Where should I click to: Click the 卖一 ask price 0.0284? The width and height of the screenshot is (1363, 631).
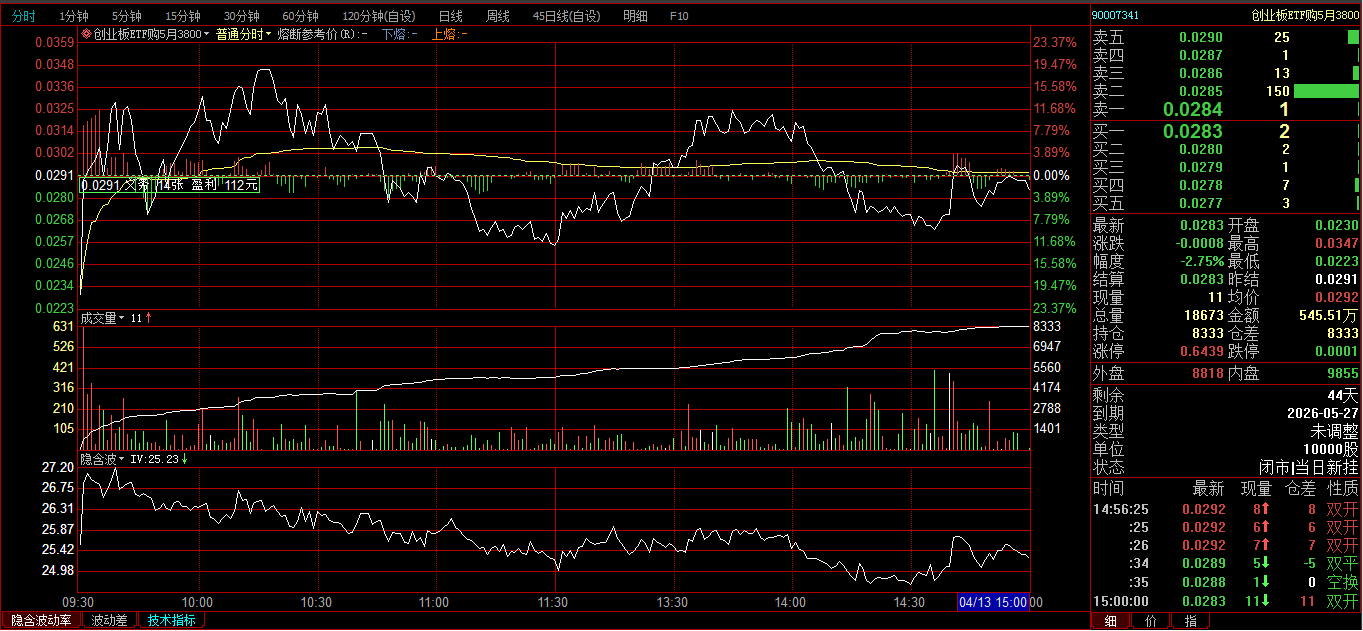(x=1192, y=109)
